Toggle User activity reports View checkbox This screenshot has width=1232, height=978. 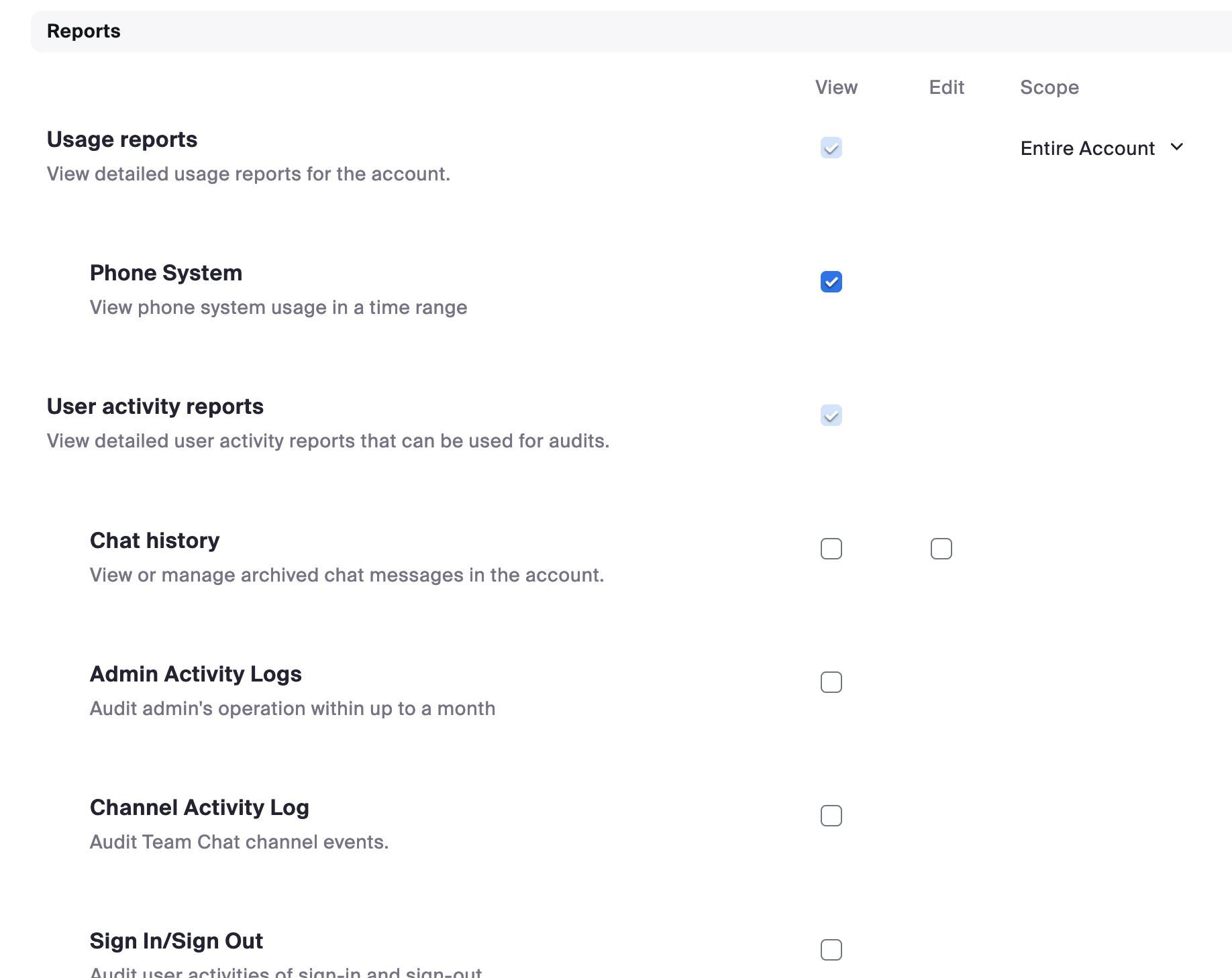[831, 415]
